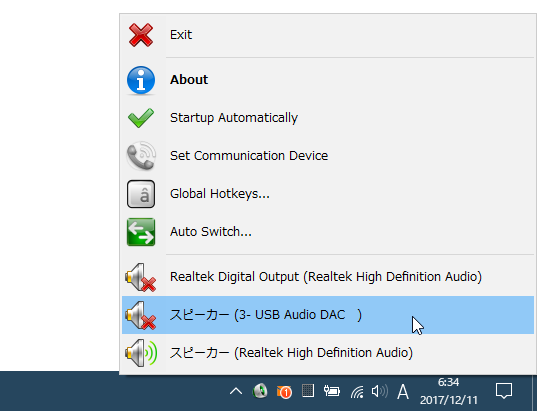Click the phone Set Communication Device icon

[141, 156]
